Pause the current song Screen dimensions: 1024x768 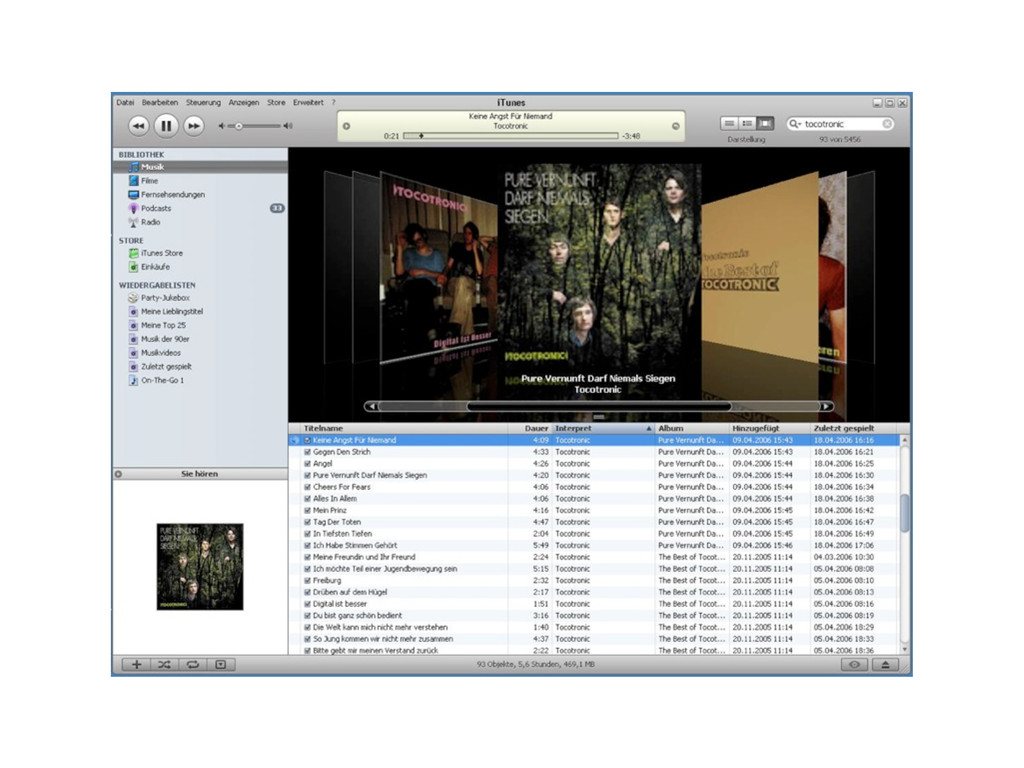[x=166, y=125]
